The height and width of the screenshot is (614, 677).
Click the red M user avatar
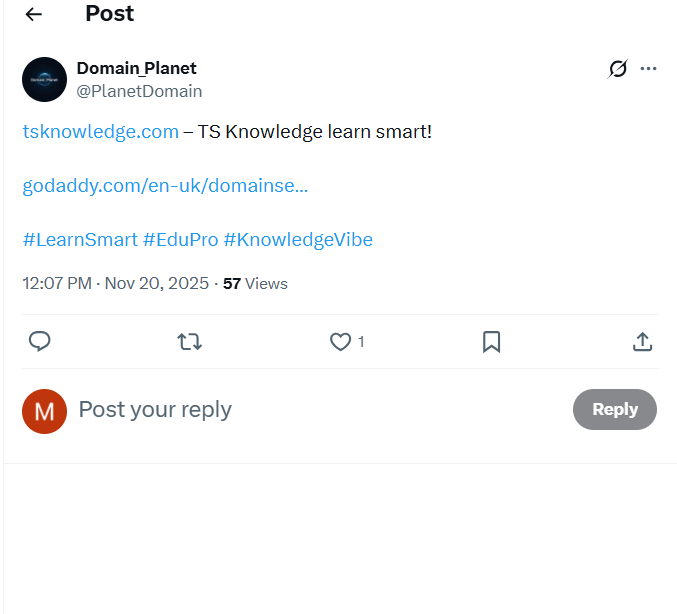click(45, 410)
